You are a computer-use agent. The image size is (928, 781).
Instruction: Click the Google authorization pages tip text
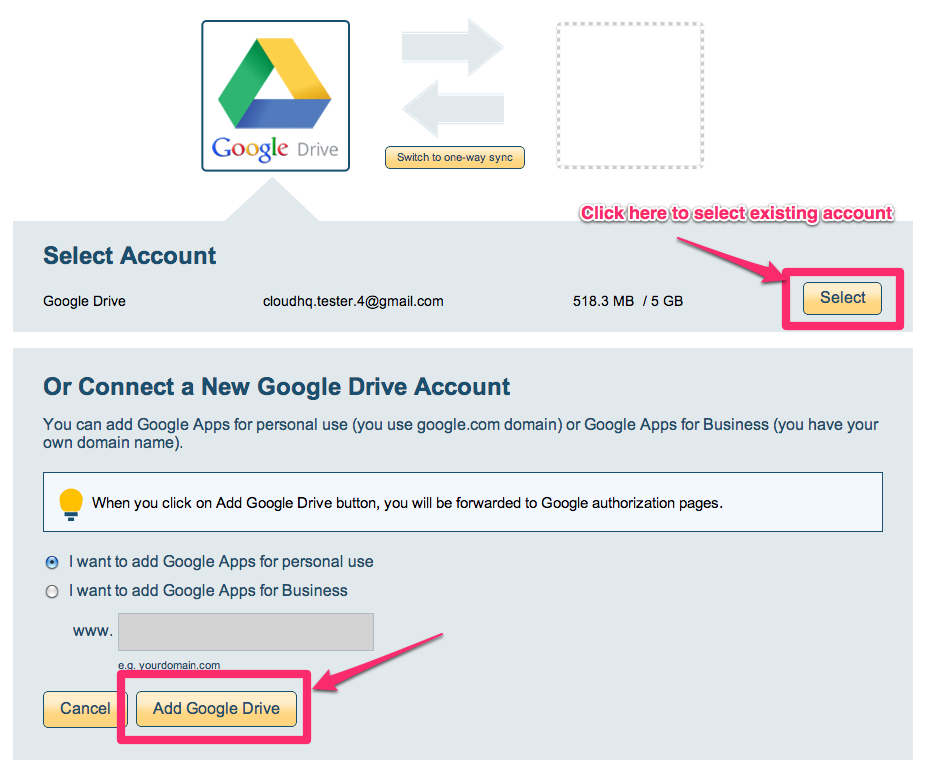click(x=407, y=503)
